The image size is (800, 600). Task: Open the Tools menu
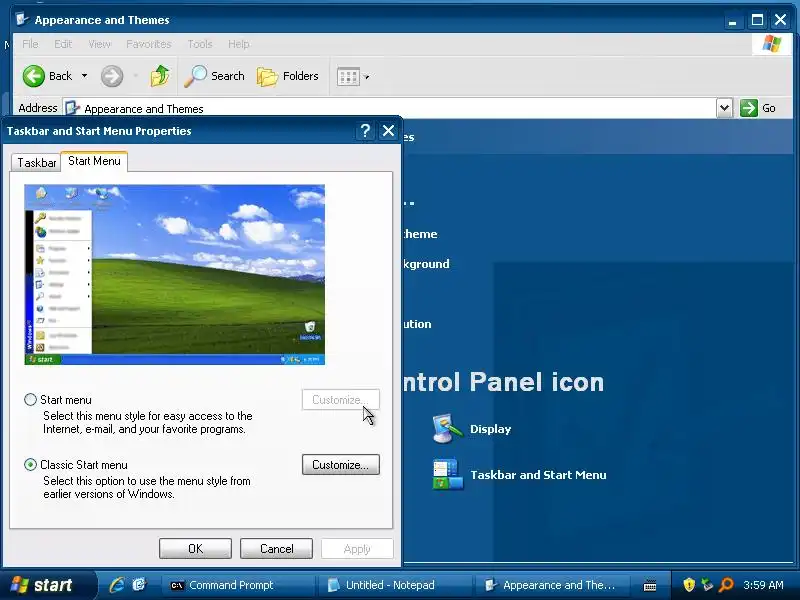[x=199, y=44]
